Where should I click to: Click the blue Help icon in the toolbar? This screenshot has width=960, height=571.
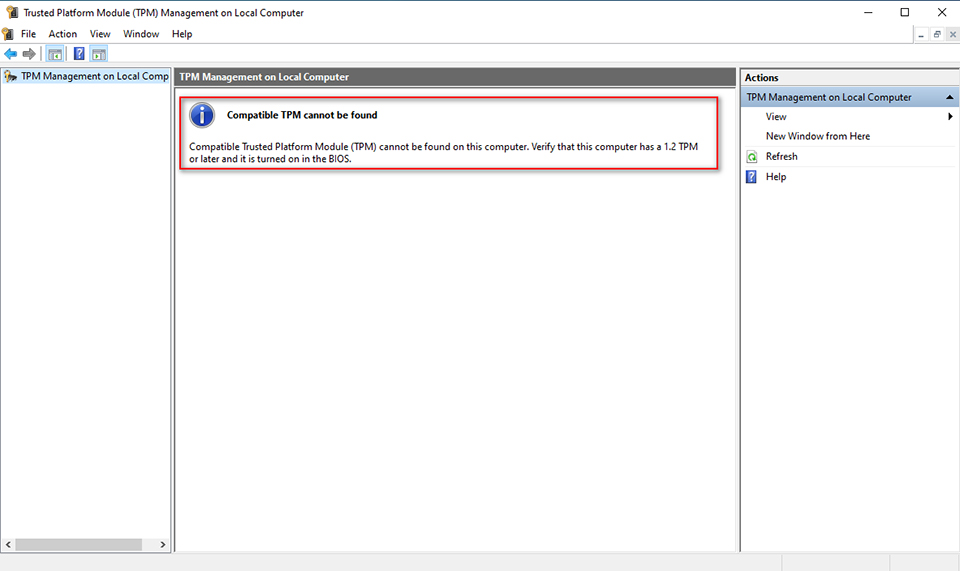click(x=79, y=54)
